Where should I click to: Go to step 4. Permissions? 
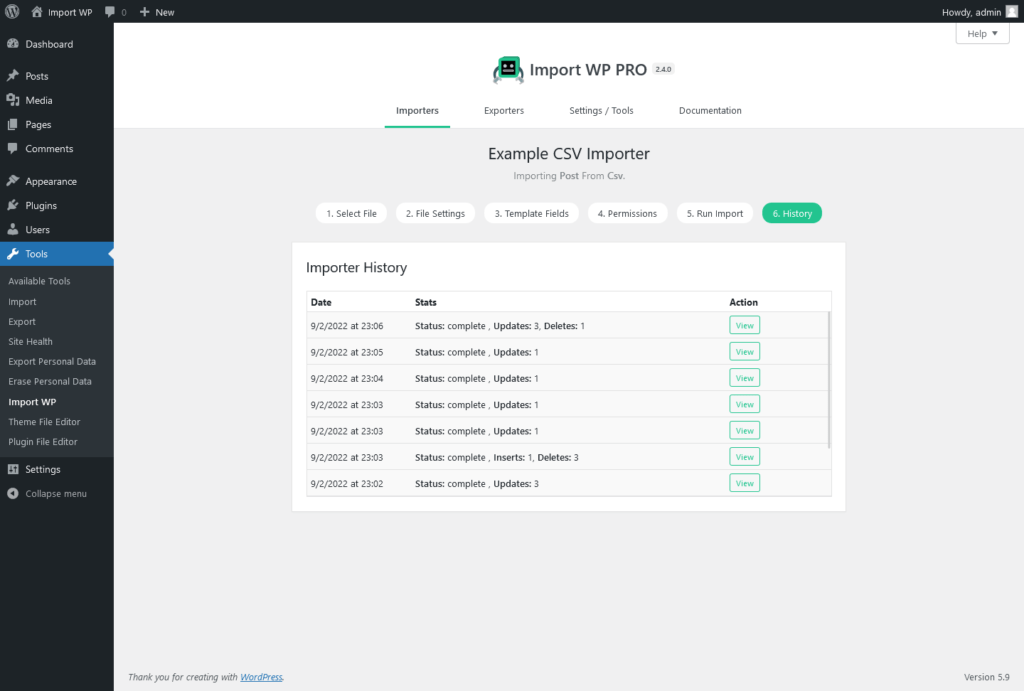[628, 214]
